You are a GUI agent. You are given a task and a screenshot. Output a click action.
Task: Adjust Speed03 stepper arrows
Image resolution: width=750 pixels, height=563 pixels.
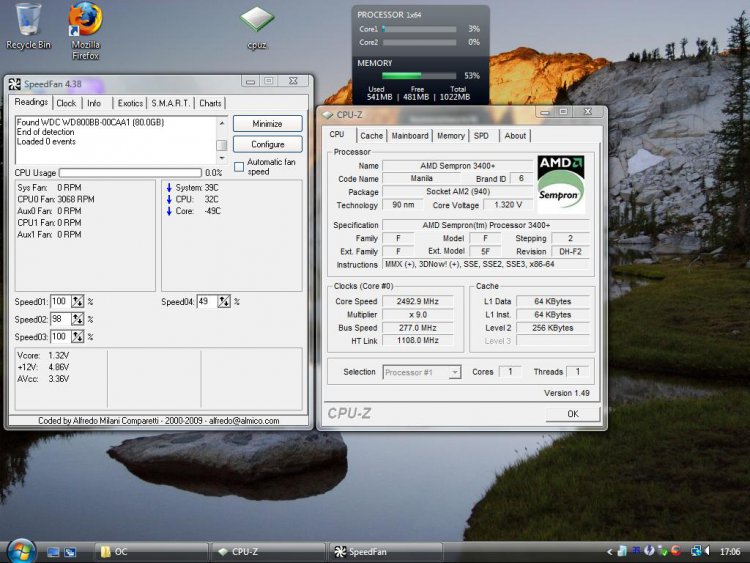[x=77, y=337]
